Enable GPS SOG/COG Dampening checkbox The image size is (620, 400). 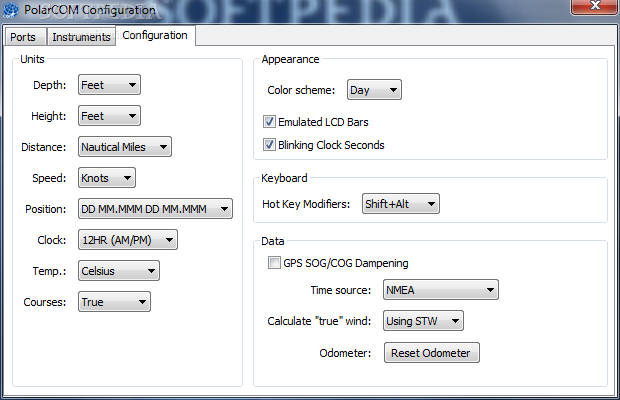point(274,263)
